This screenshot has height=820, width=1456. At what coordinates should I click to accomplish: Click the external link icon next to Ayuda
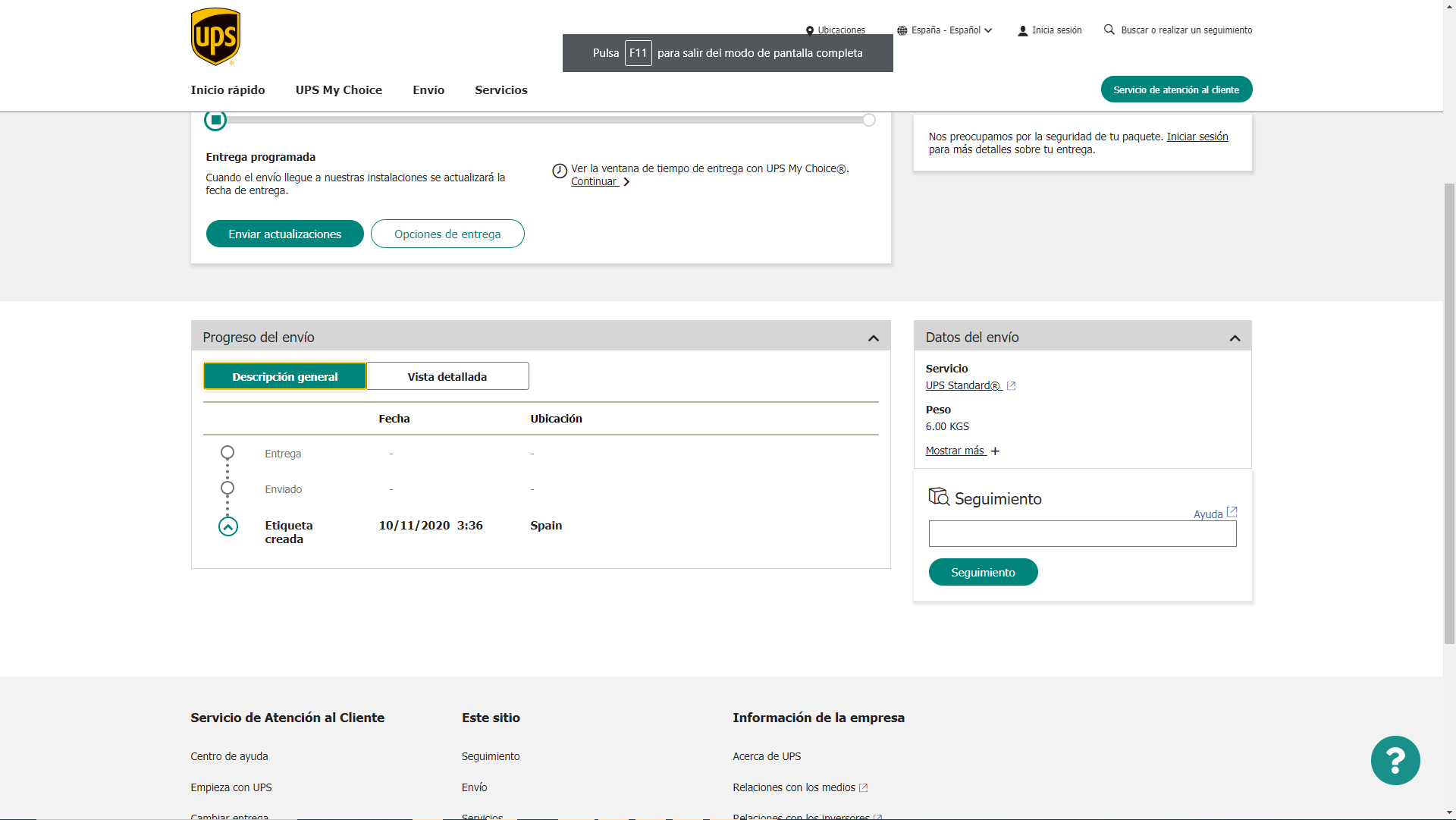coord(1232,512)
